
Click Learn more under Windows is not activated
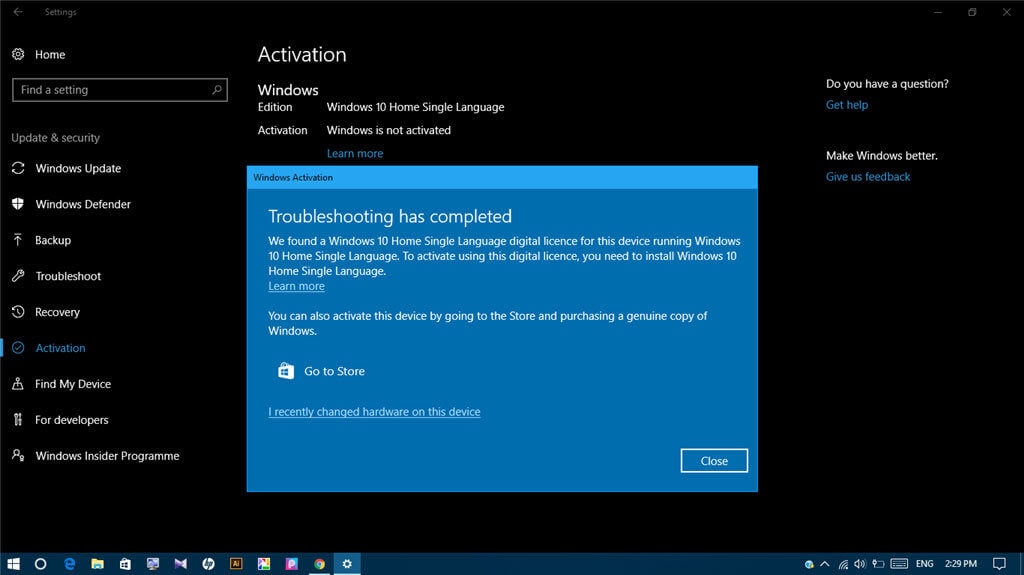(x=355, y=153)
